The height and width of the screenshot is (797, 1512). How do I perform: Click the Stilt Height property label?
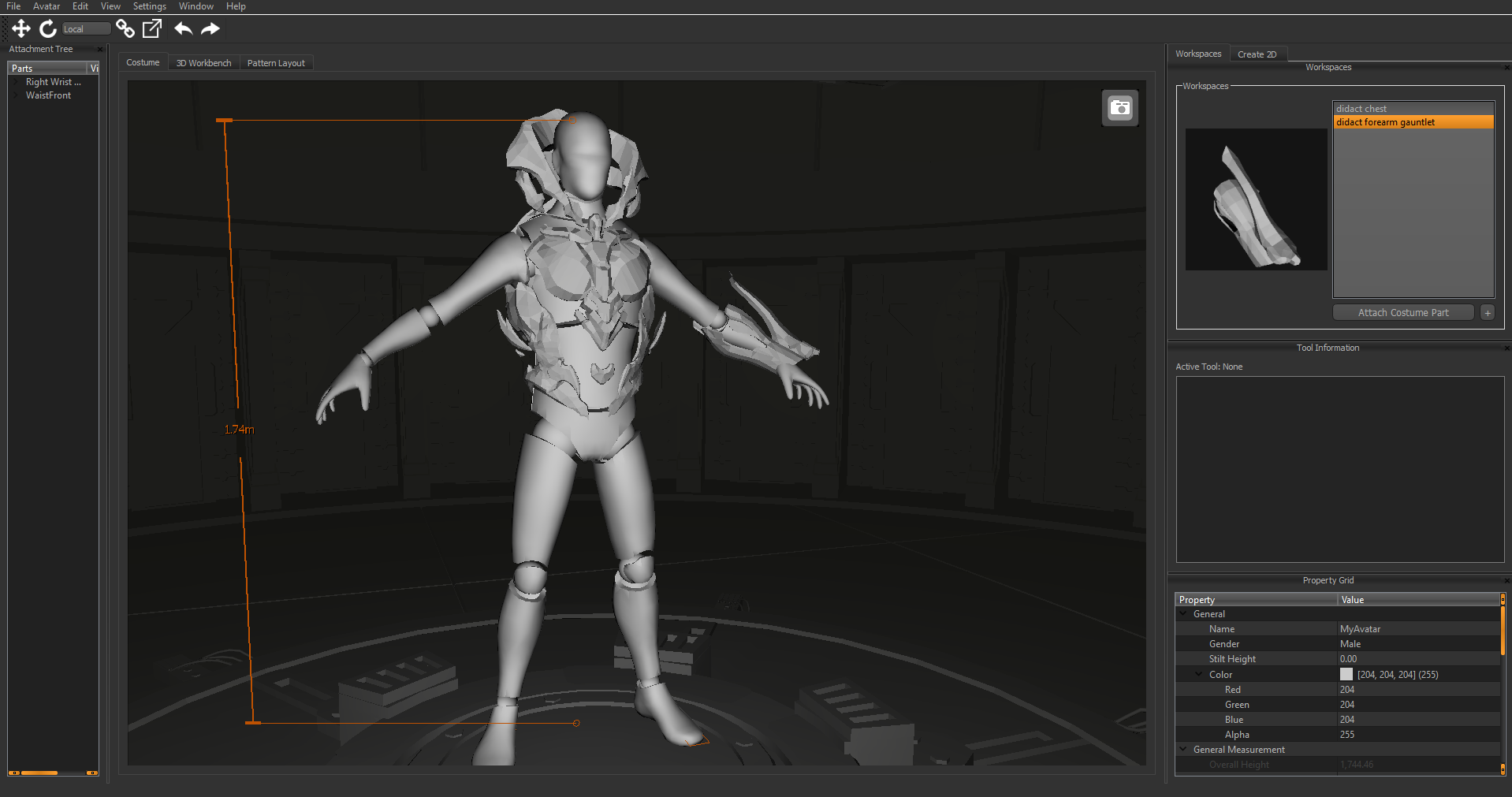(1232, 659)
